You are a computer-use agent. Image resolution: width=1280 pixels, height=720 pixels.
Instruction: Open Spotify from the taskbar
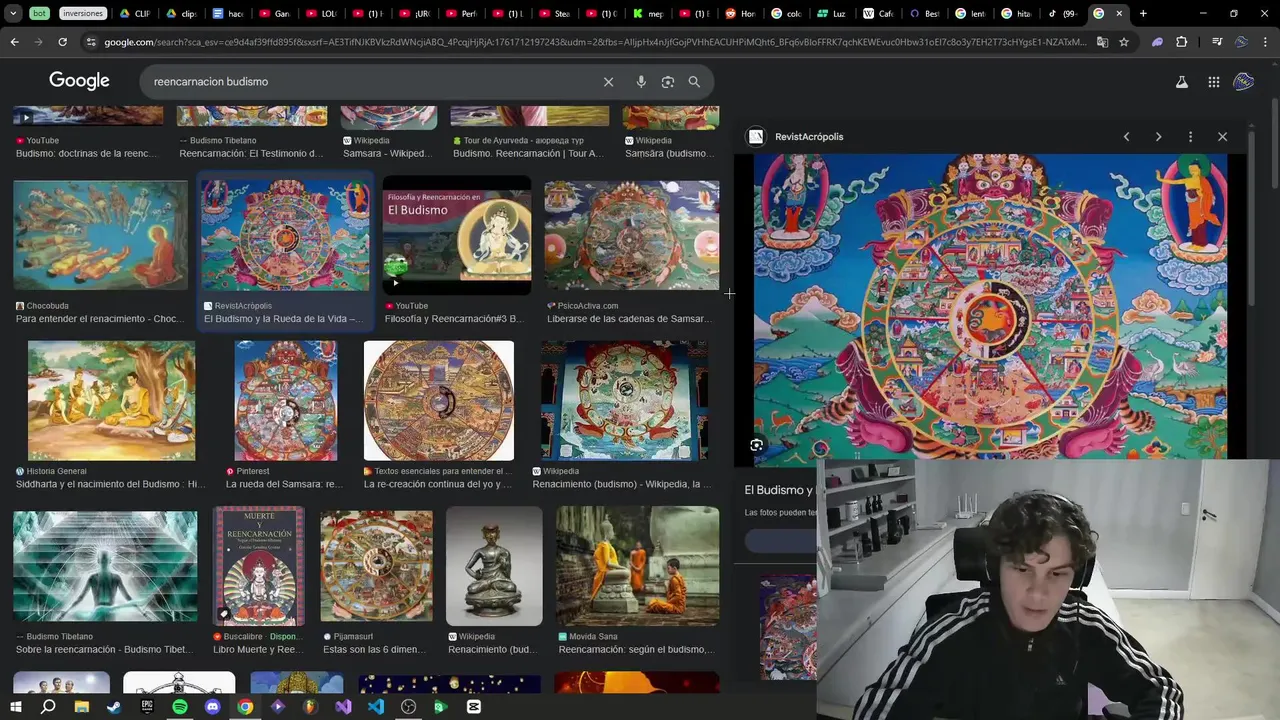(180, 707)
